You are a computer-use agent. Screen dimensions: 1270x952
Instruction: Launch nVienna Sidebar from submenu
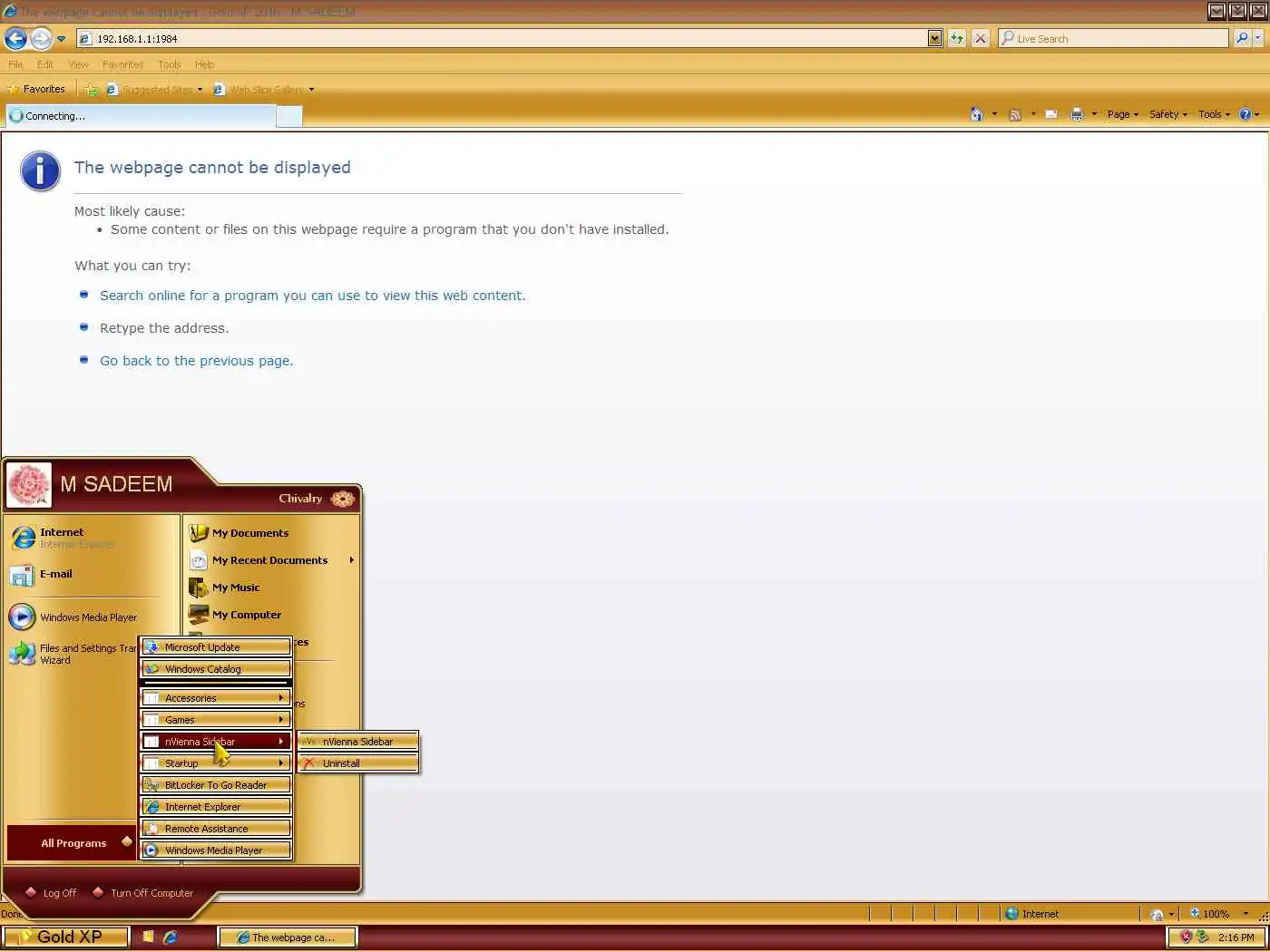(358, 742)
